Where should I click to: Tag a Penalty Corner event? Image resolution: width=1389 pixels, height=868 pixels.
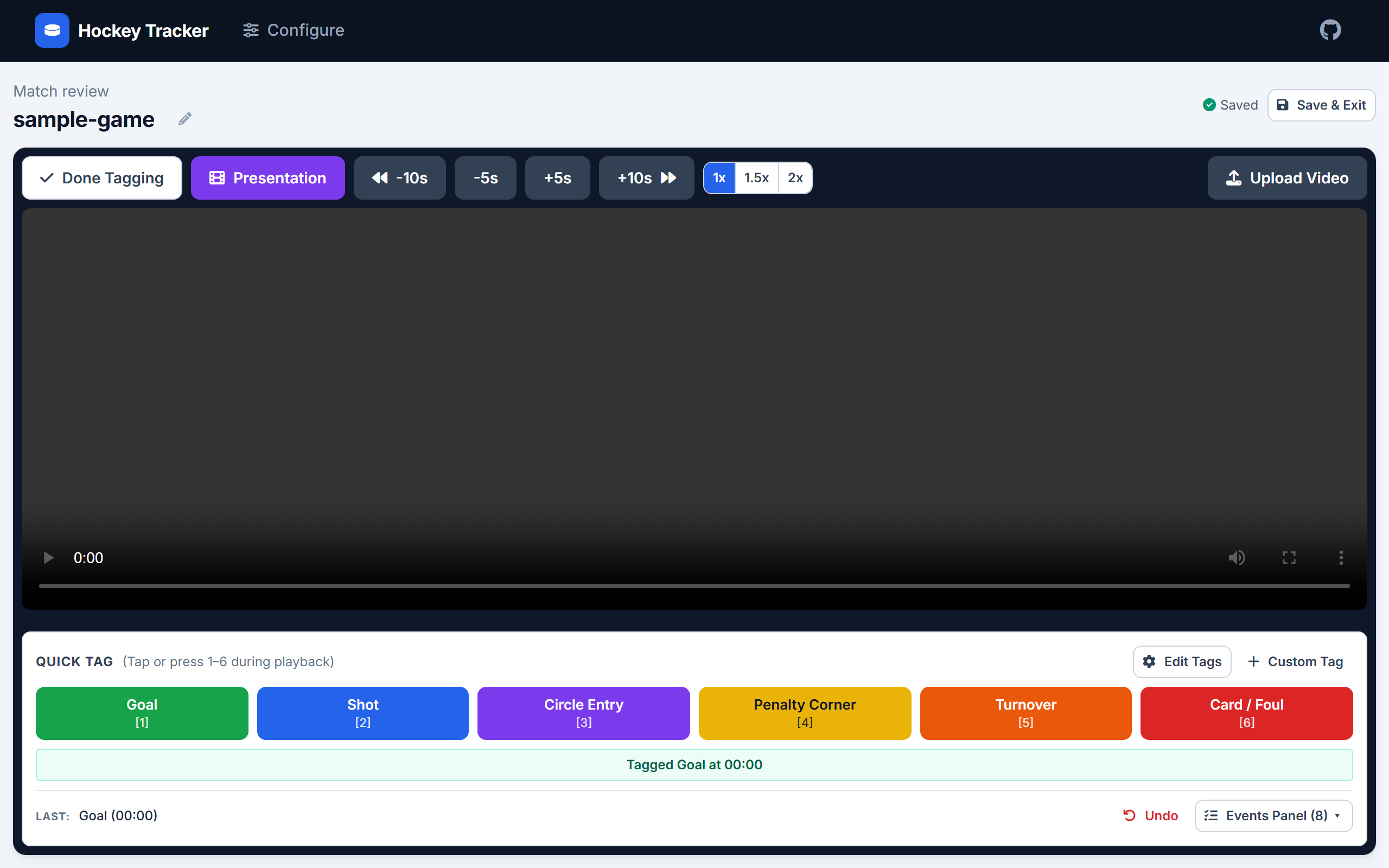point(805,713)
